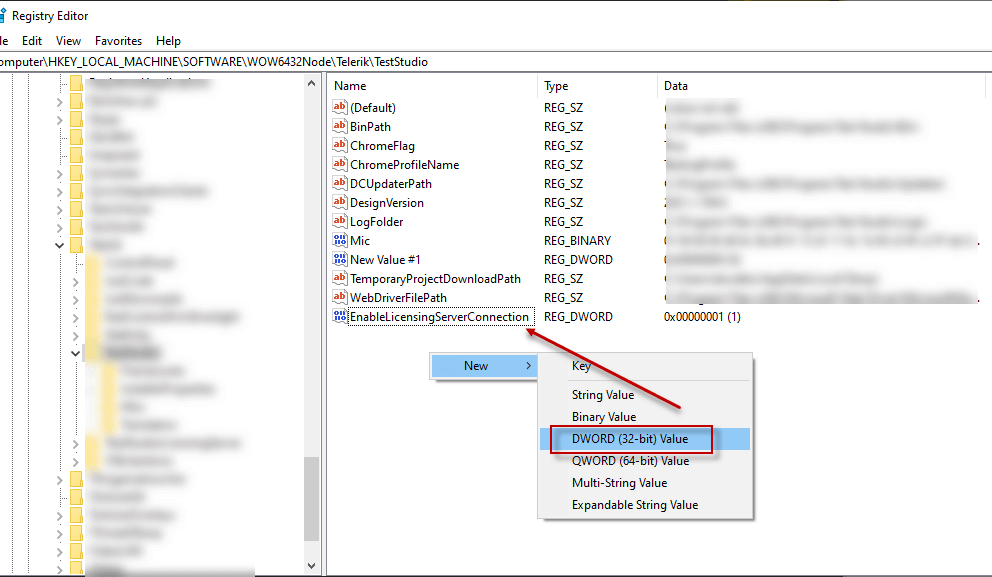Select the EnableLicensingServerConnection value name
The width and height of the screenshot is (992, 577).
(439, 316)
